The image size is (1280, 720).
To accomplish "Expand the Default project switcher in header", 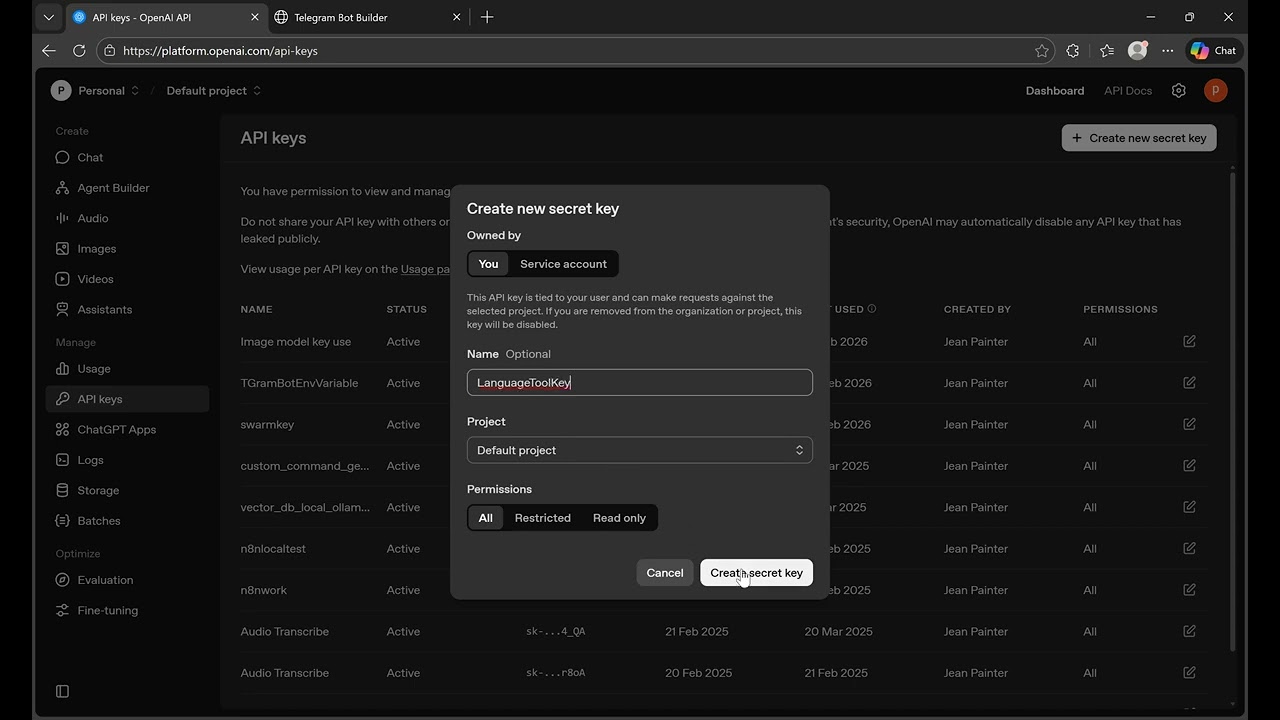I will click(214, 90).
